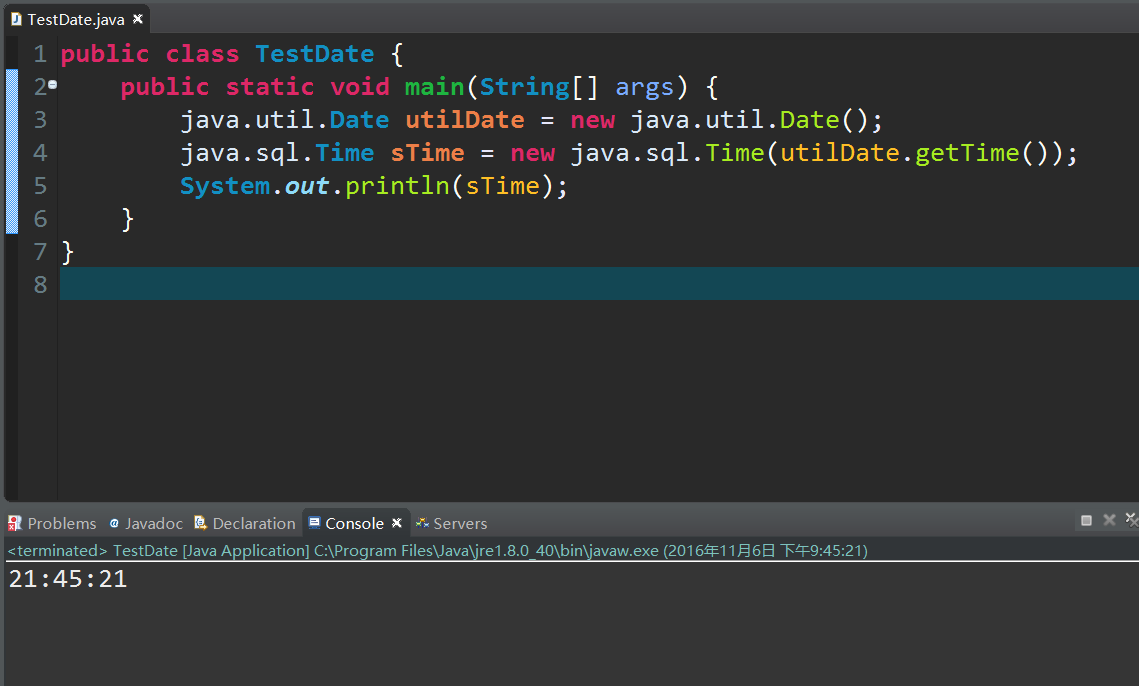Open the Servers view tab

click(x=451, y=523)
